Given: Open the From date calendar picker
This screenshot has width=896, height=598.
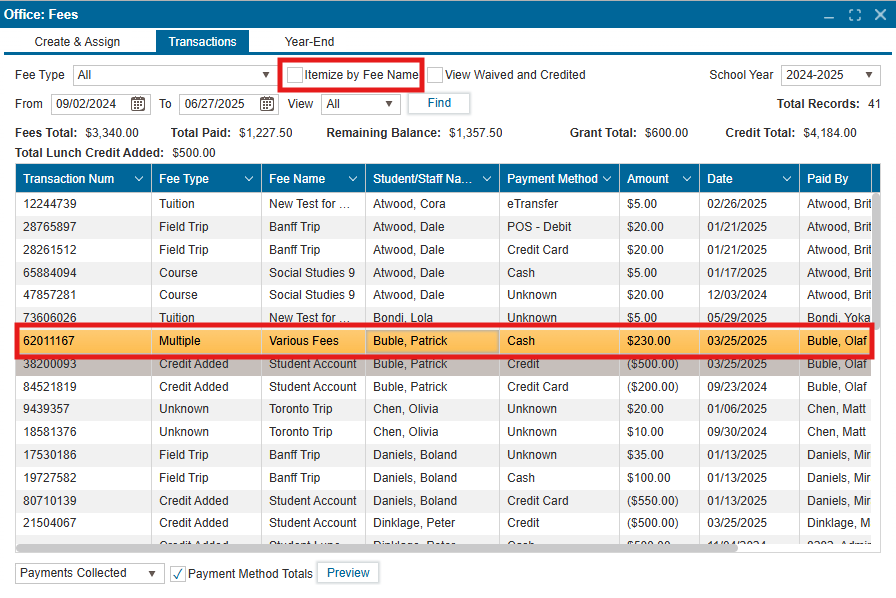Looking at the screenshot, I should (139, 104).
